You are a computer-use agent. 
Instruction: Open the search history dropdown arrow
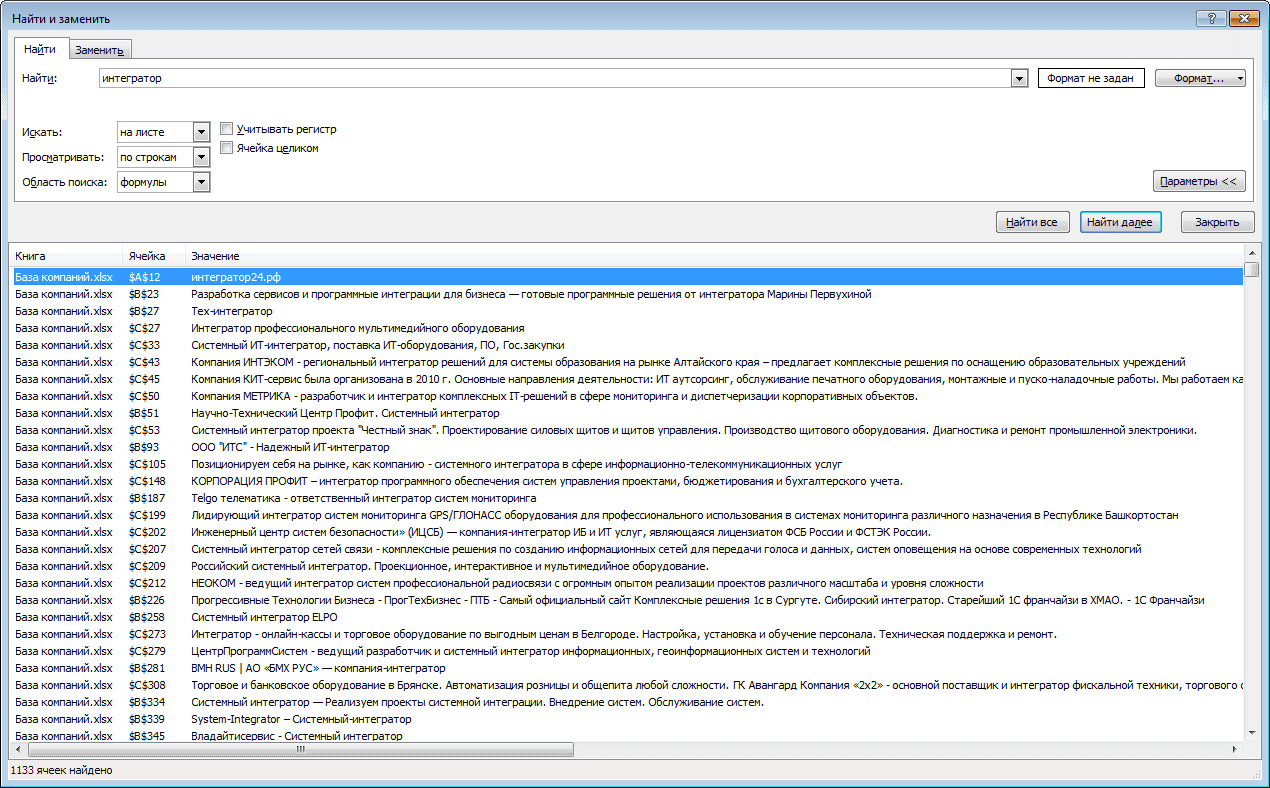(1020, 78)
